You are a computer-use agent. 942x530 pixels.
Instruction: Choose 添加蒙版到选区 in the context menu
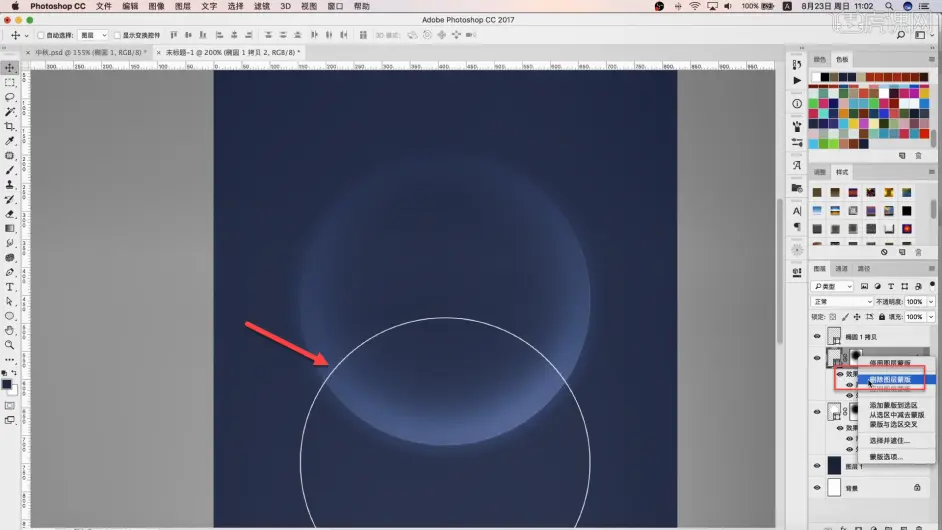pyautogui.click(x=893, y=406)
